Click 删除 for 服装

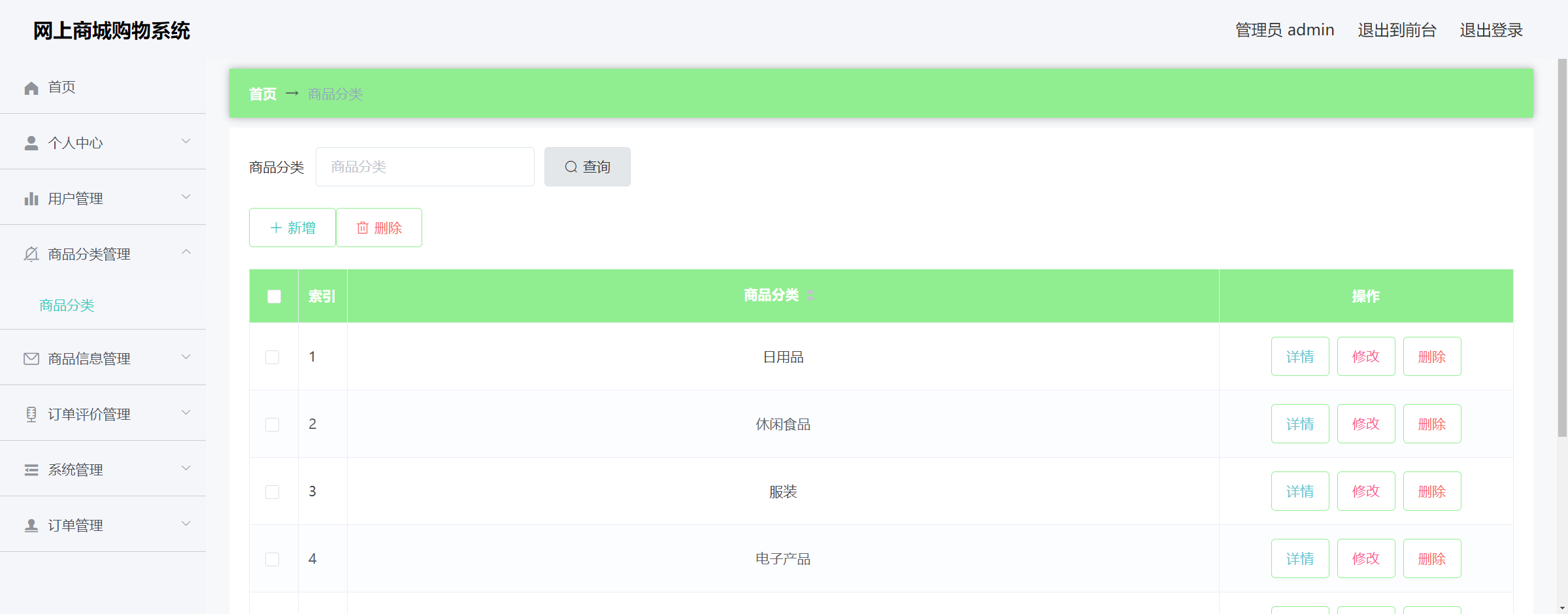click(x=1432, y=491)
